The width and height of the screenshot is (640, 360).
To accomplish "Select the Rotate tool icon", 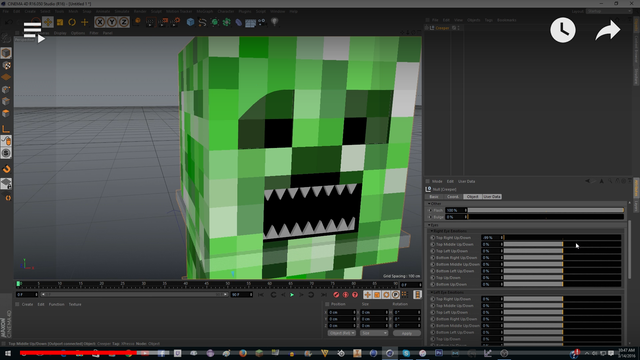I will (x=72, y=22).
